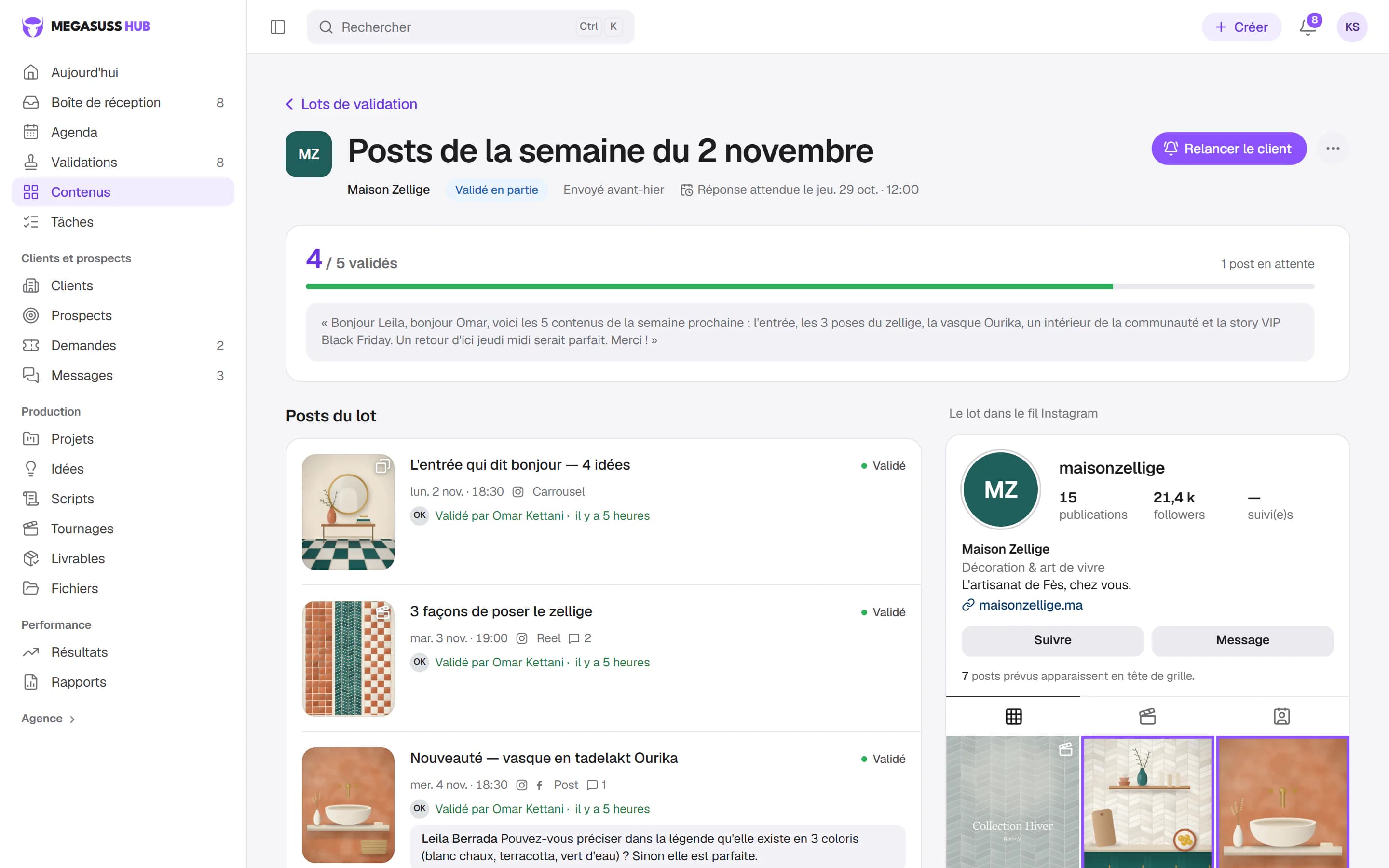Click the Relancer le client button
1389x868 pixels.
coord(1228,149)
